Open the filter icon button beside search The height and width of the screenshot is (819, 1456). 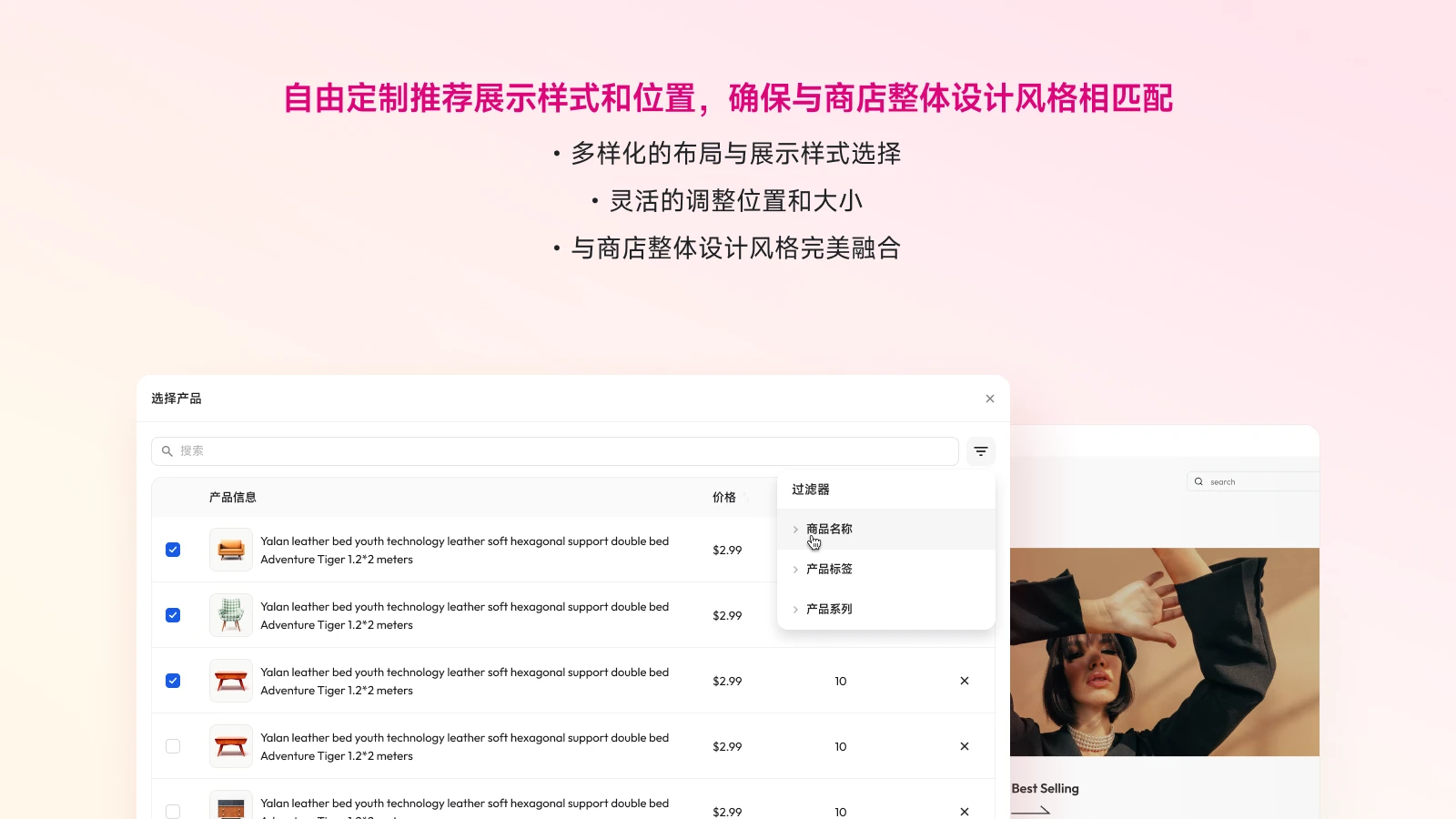980,451
